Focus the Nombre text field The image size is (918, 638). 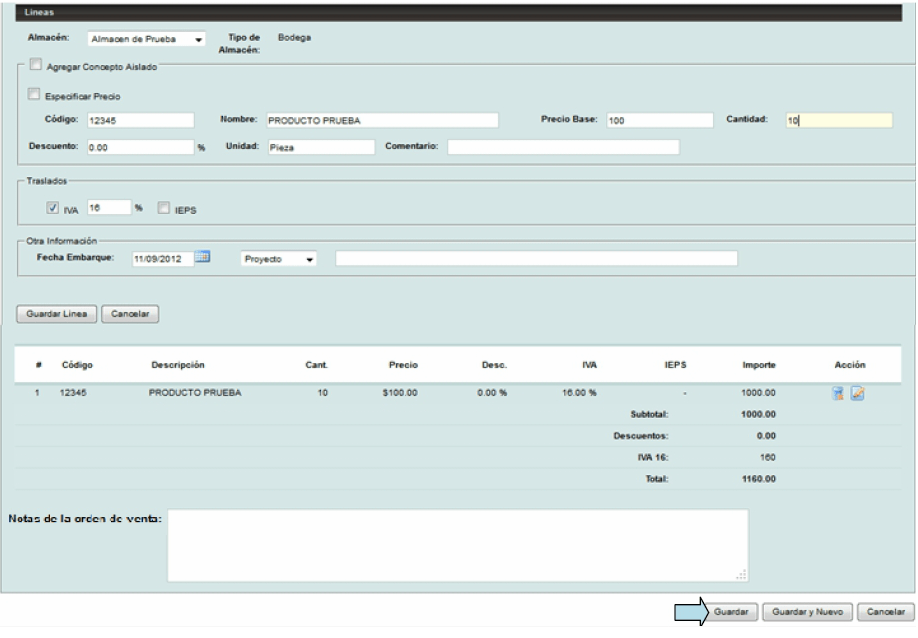tap(380, 121)
